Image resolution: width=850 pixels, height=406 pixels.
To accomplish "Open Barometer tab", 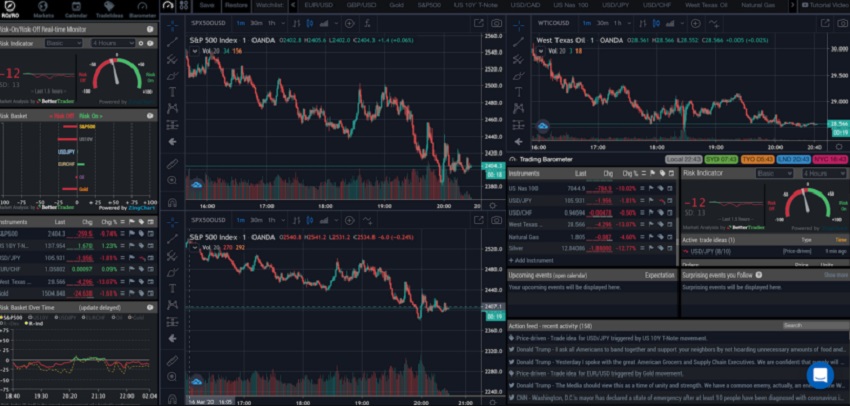I will click(143, 9).
